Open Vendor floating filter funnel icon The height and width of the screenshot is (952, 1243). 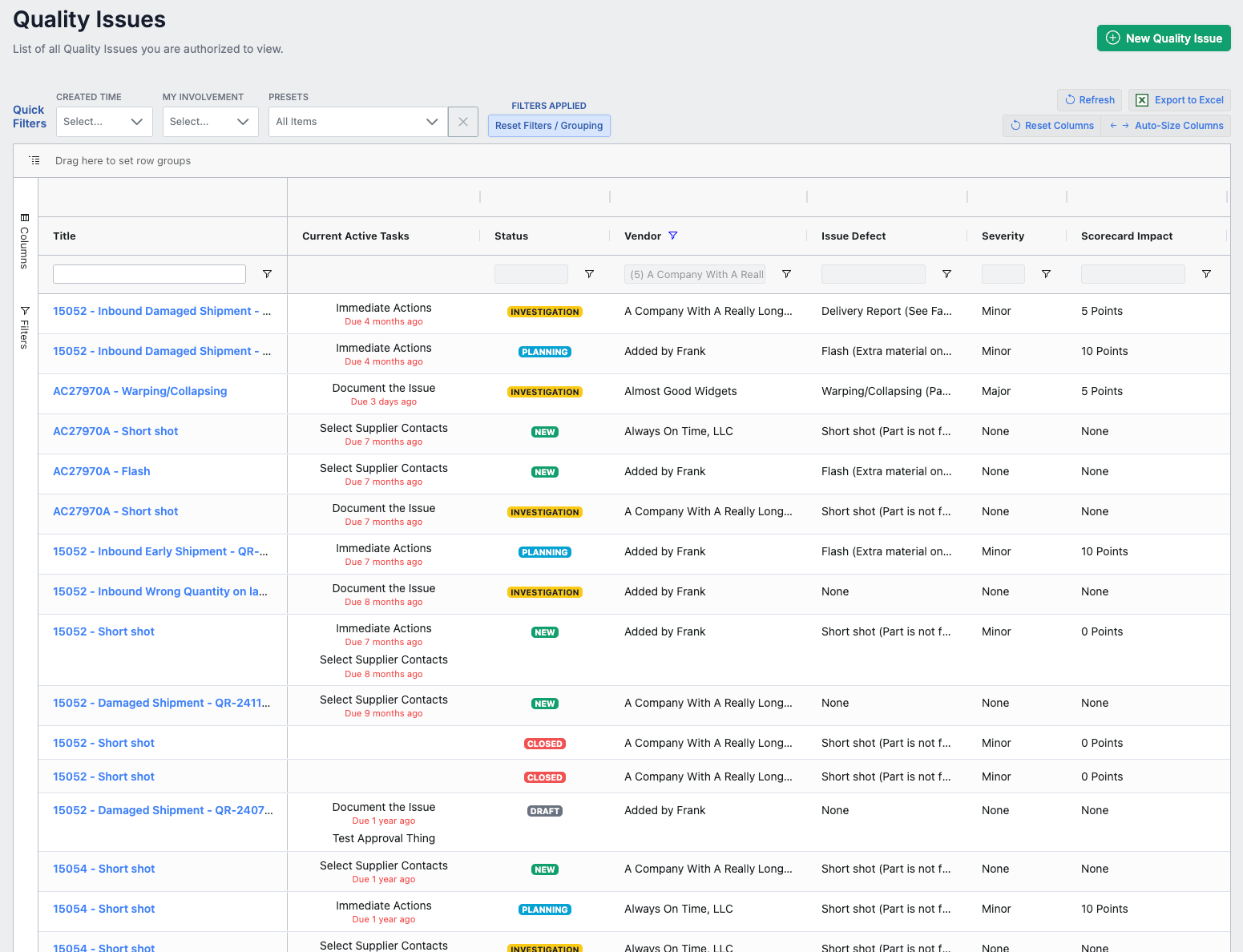coord(786,274)
